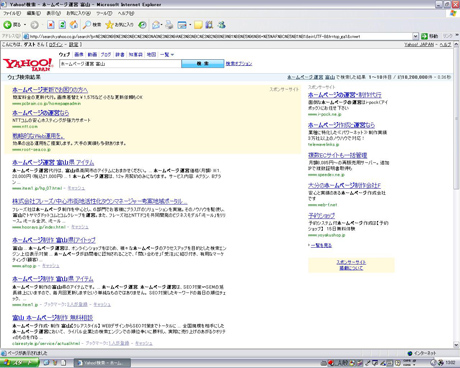
Task: Click the Mail envelope toolbar icon
Action: point(155,25)
